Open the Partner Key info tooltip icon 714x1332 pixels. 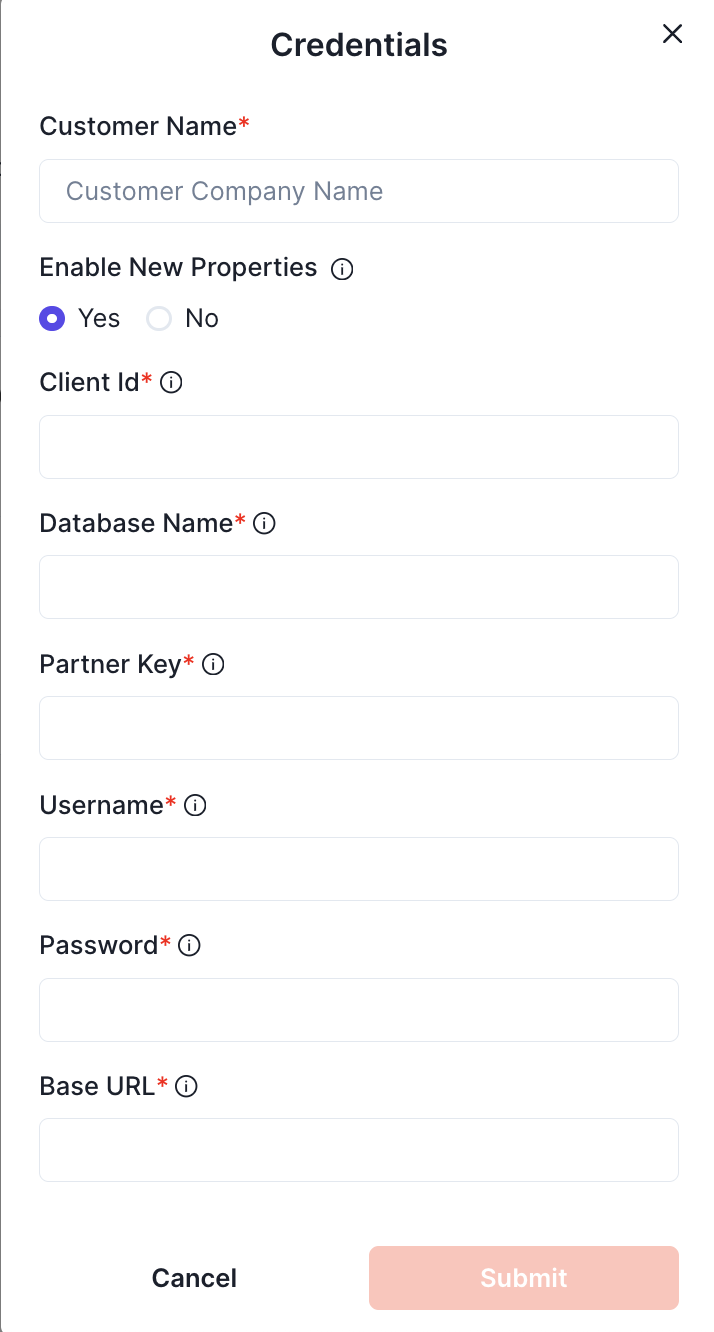pos(213,664)
